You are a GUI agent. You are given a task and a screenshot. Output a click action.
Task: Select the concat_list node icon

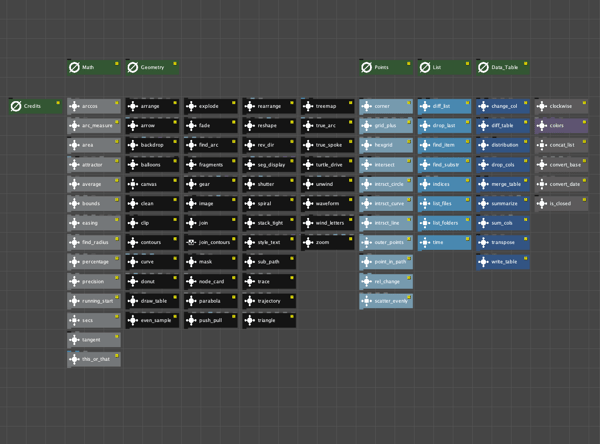point(542,145)
